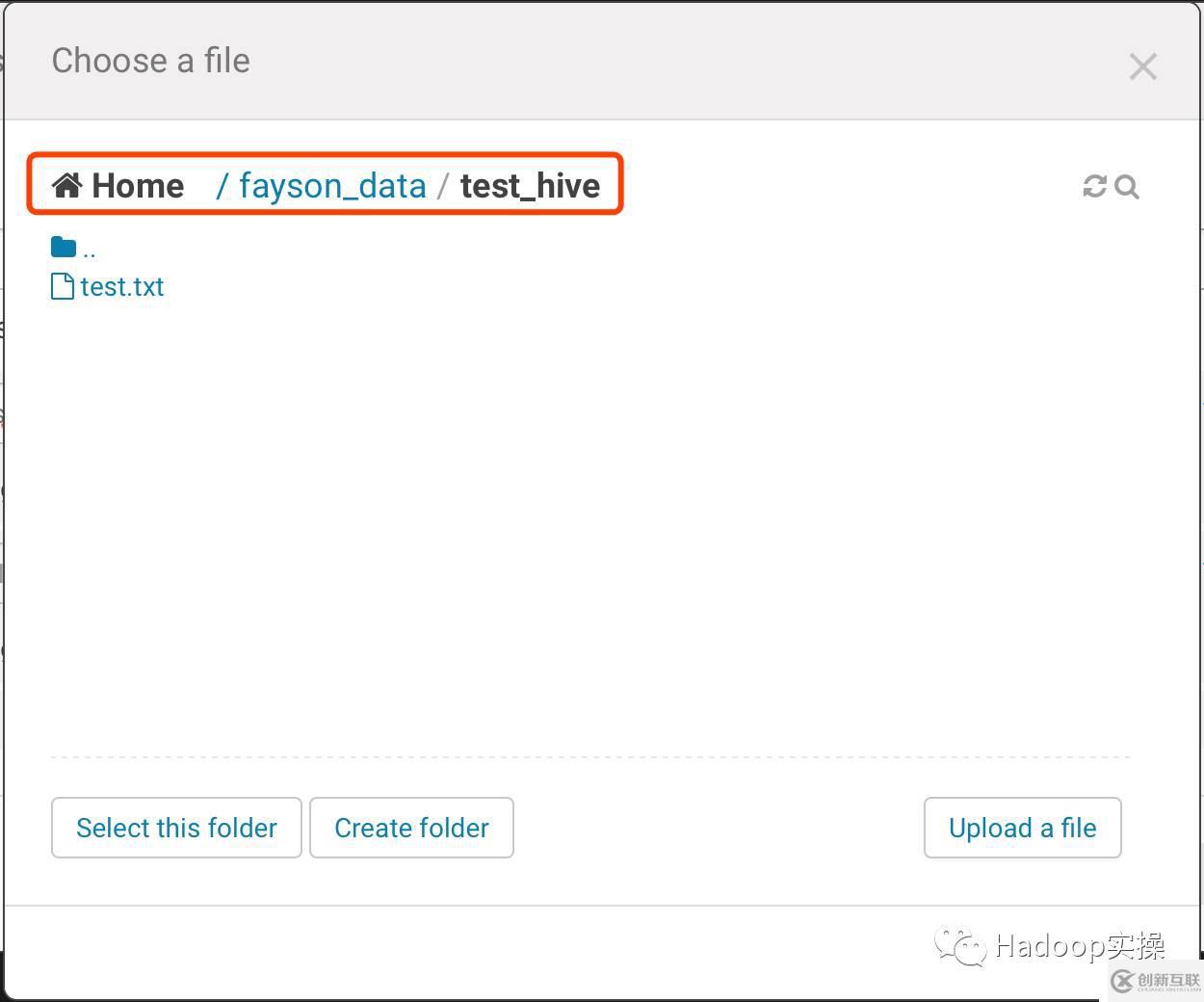This screenshot has height=1002, width=1204.
Task: Open file search with the magnifier icon
Action: click(x=1127, y=186)
